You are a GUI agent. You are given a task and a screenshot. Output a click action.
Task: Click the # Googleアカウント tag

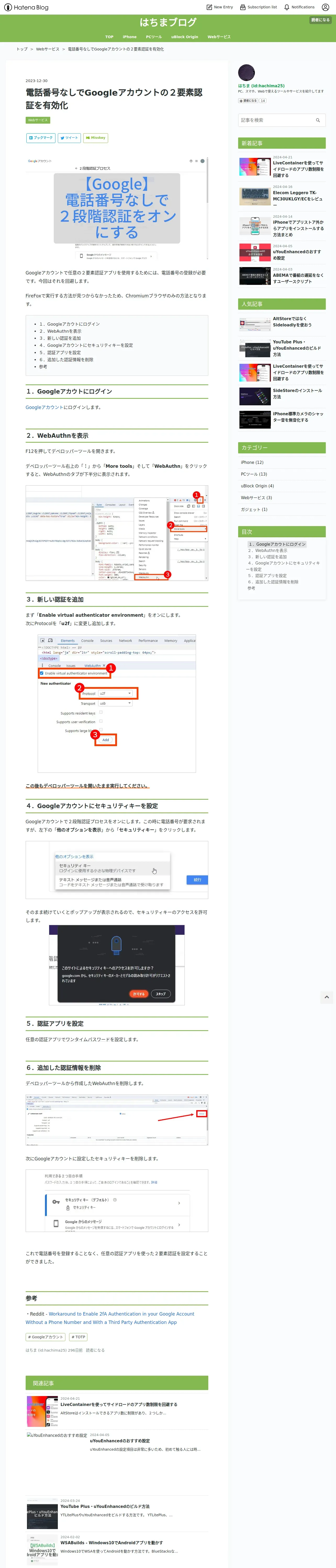pos(46,1337)
